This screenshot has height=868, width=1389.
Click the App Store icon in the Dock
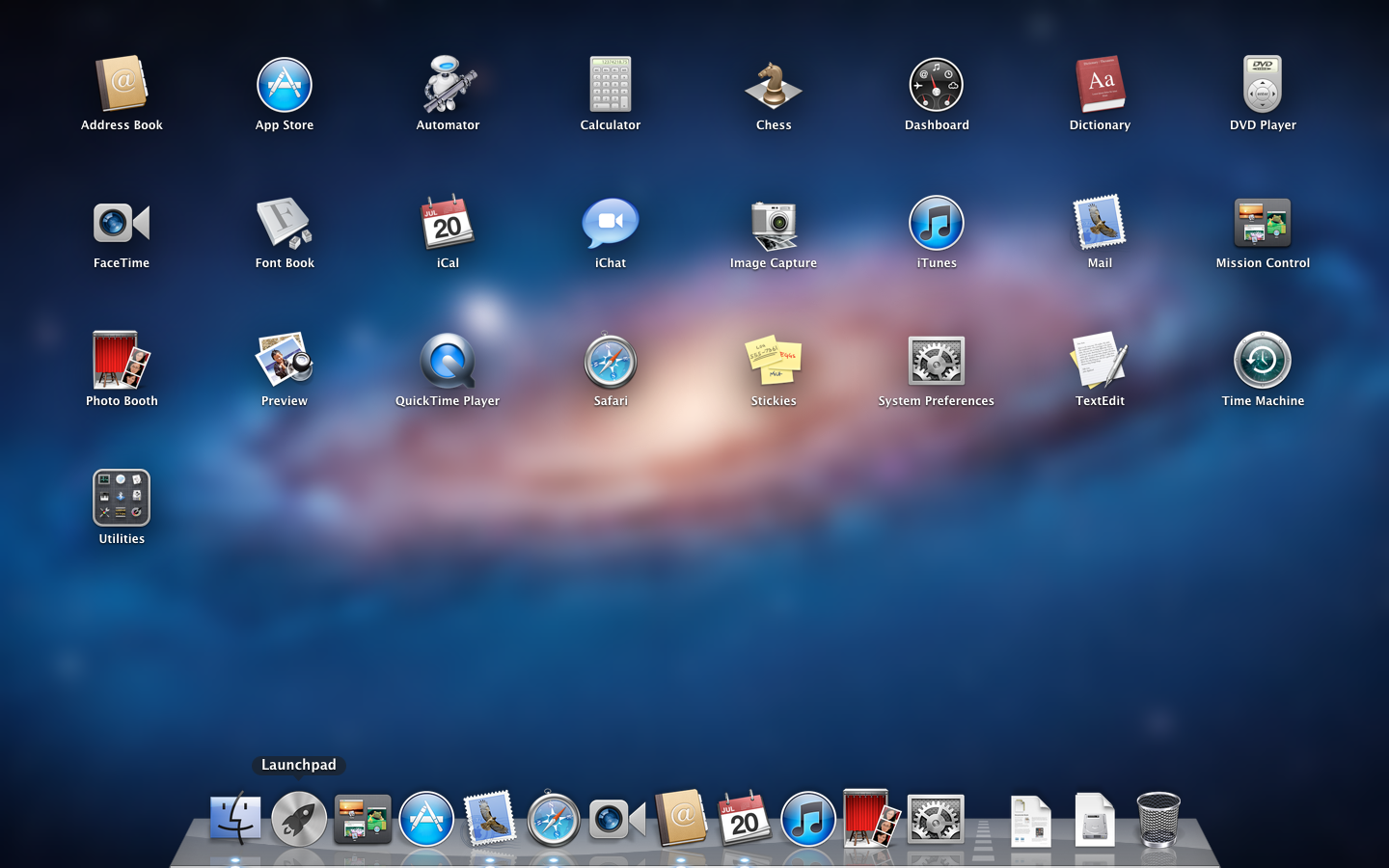coord(426,819)
